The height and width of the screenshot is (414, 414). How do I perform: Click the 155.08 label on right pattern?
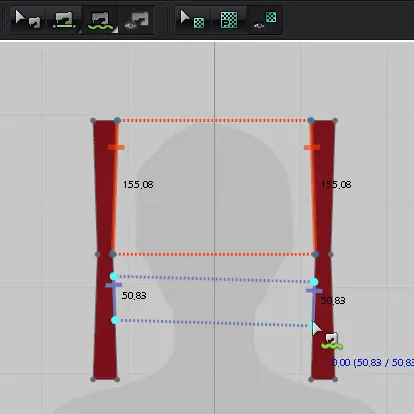(x=336, y=185)
